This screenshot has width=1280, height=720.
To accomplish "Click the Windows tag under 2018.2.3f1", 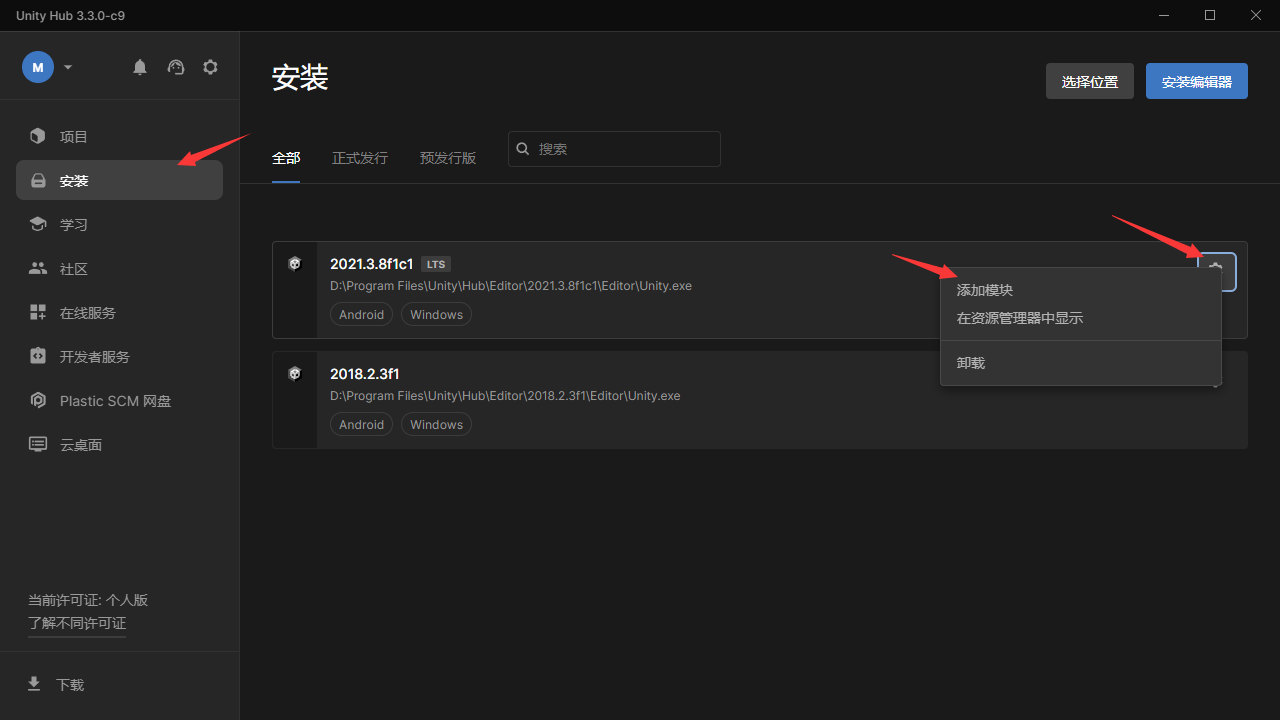I will pos(436,424).
